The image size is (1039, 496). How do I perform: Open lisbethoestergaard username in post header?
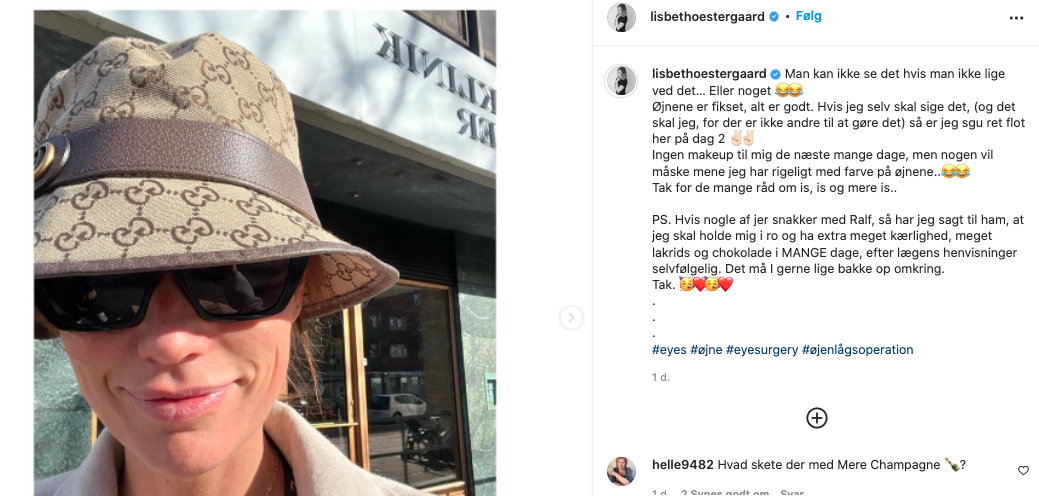pos(708,17)
